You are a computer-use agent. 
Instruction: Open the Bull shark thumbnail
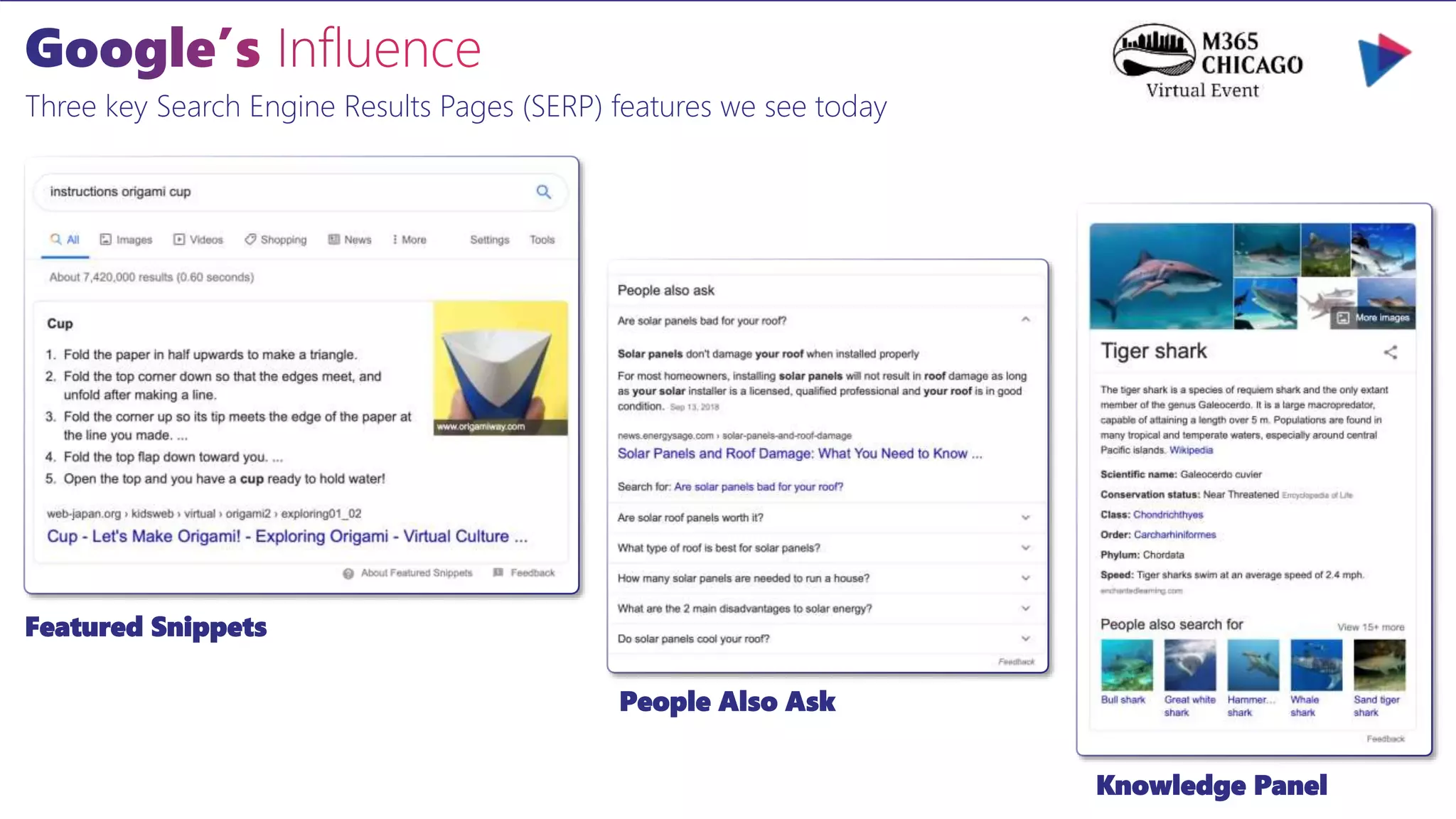coord(1127,665)
